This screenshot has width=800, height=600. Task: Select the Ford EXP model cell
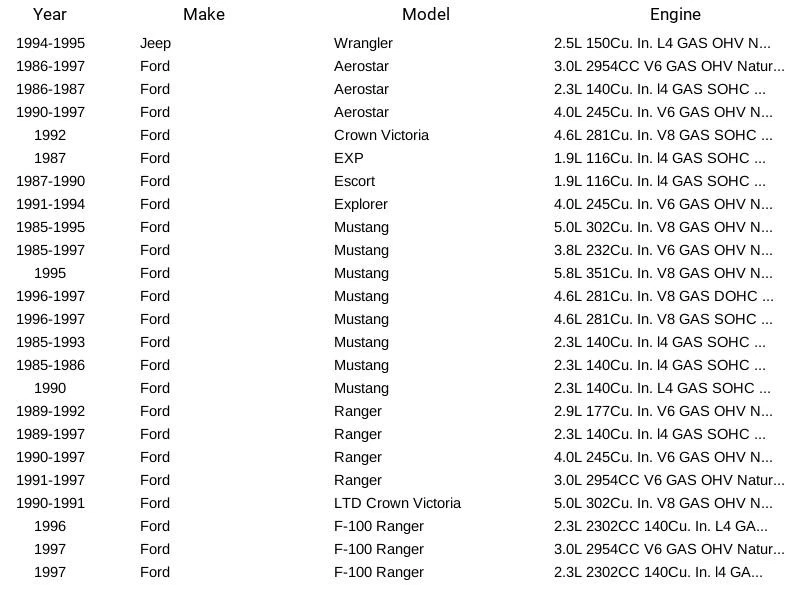[349, 158]
